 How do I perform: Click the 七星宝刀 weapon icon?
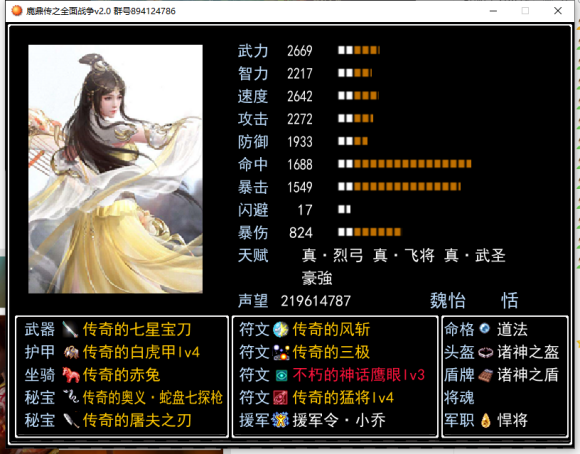pyautogui.click(x=70, y=329)
